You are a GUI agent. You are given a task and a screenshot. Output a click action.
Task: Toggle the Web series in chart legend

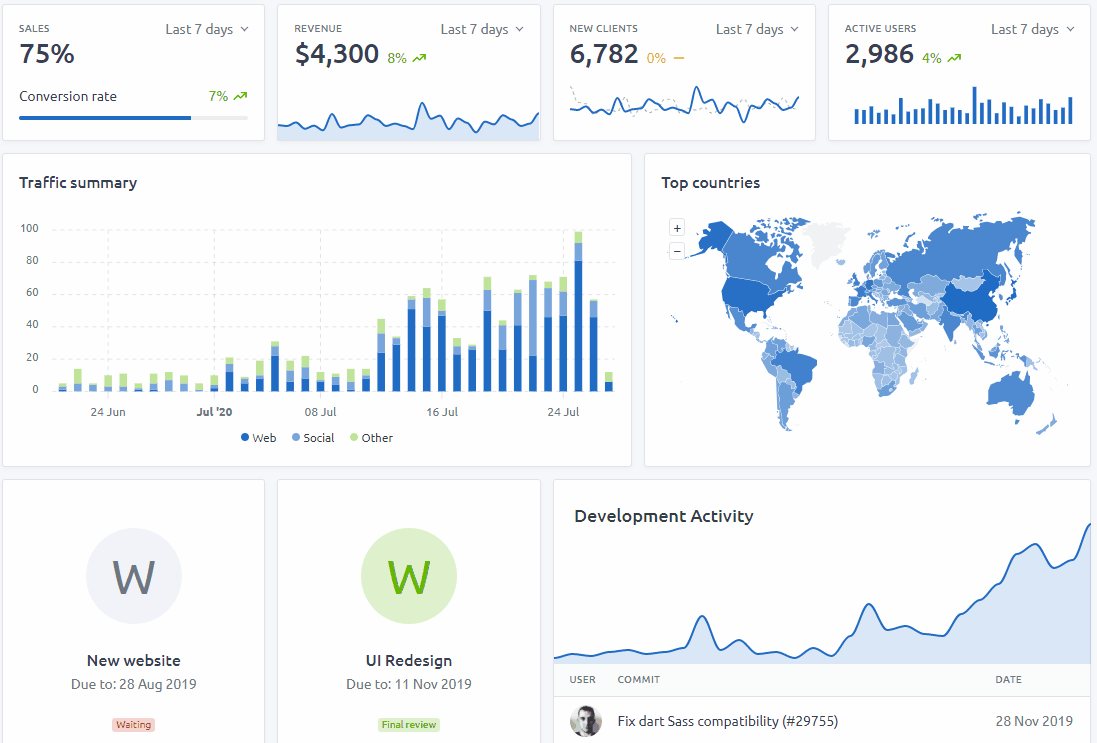258,438
